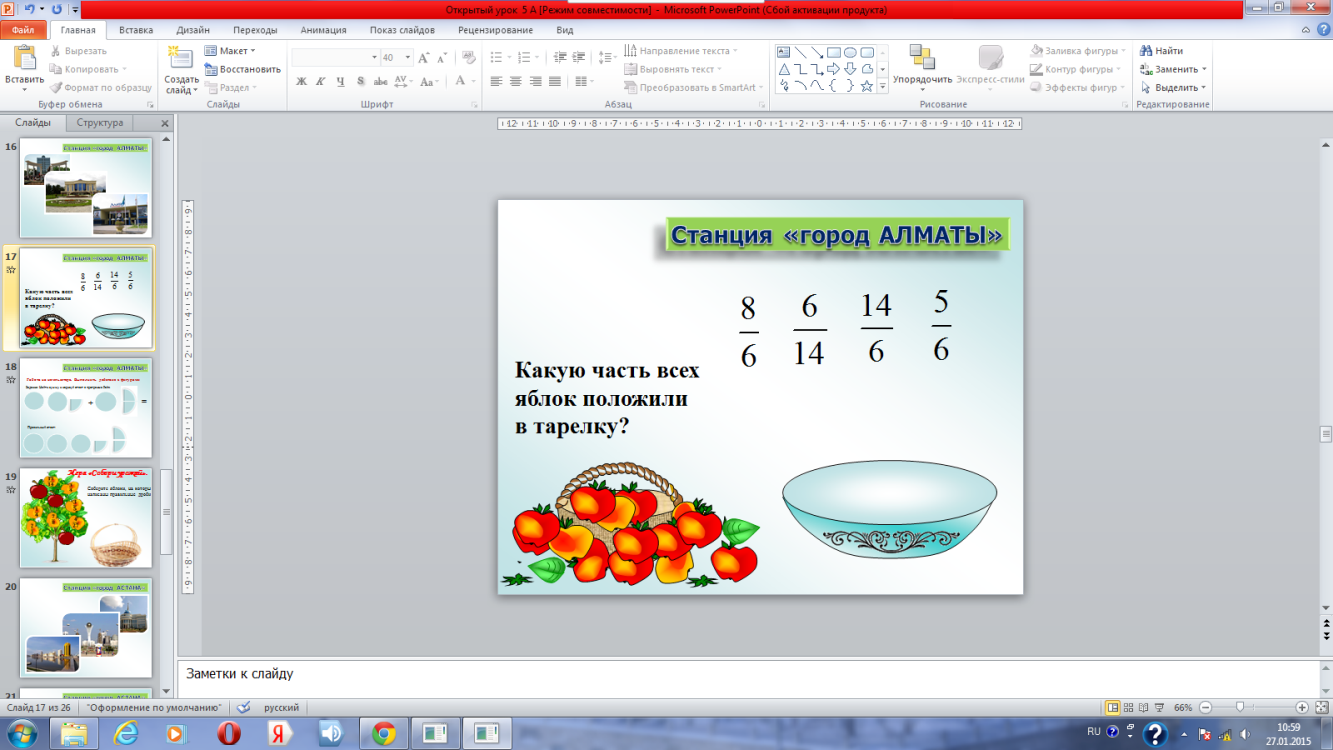The height and width of the screenshot is (750, 1333).
Task: Toggle text shadow (S) formatting
Action: click(361, 82)
